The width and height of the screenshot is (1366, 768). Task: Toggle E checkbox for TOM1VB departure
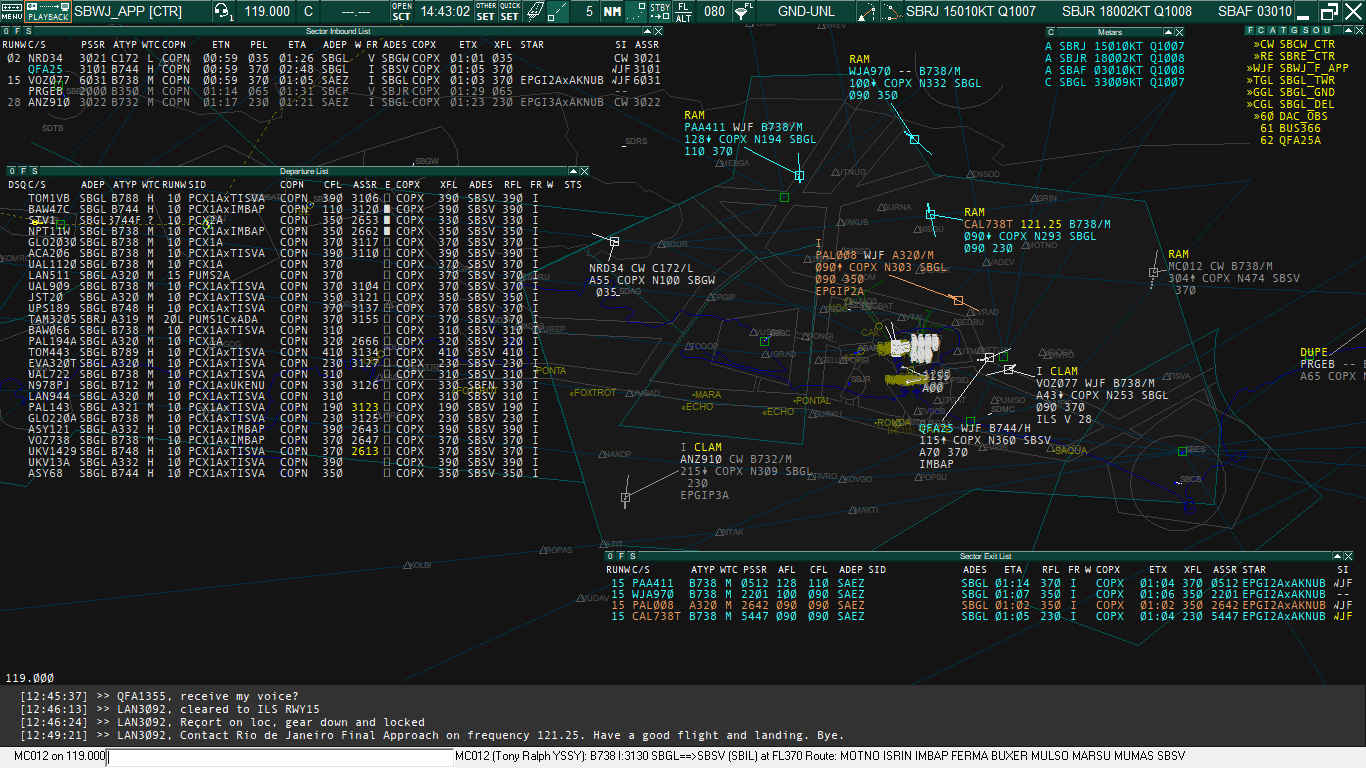(387, 198)
